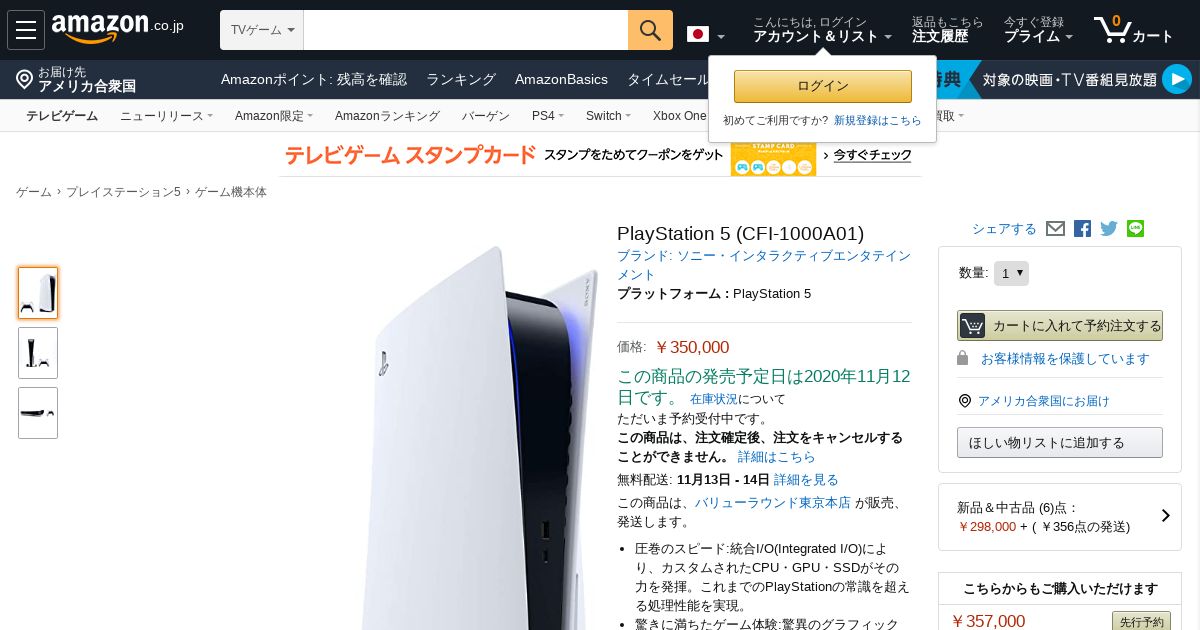Open the PS4 menu in the subnav
Screen dimensions: 1200x630
[x=548, y=116]
